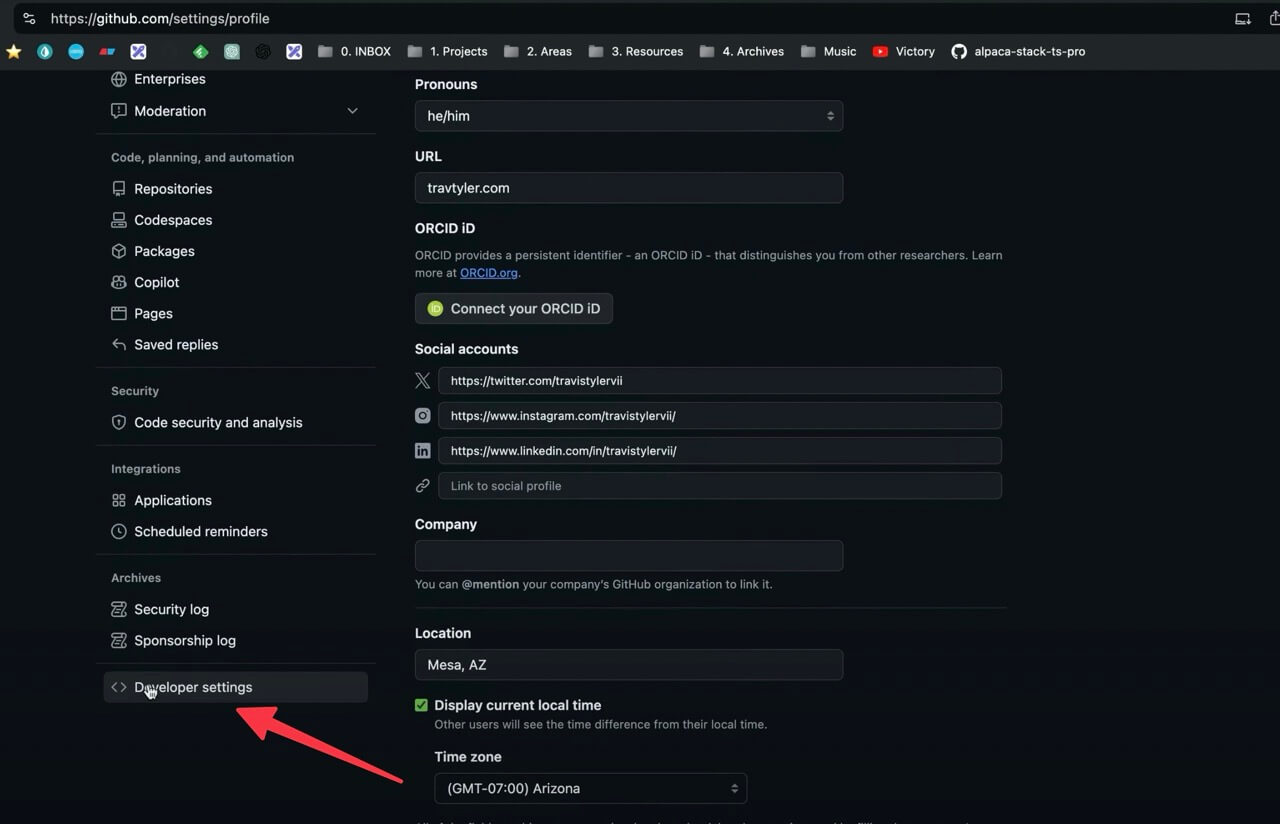Click the empty Company input field
The width and height of the screenshot is (1280, 824).
[628, 555]
